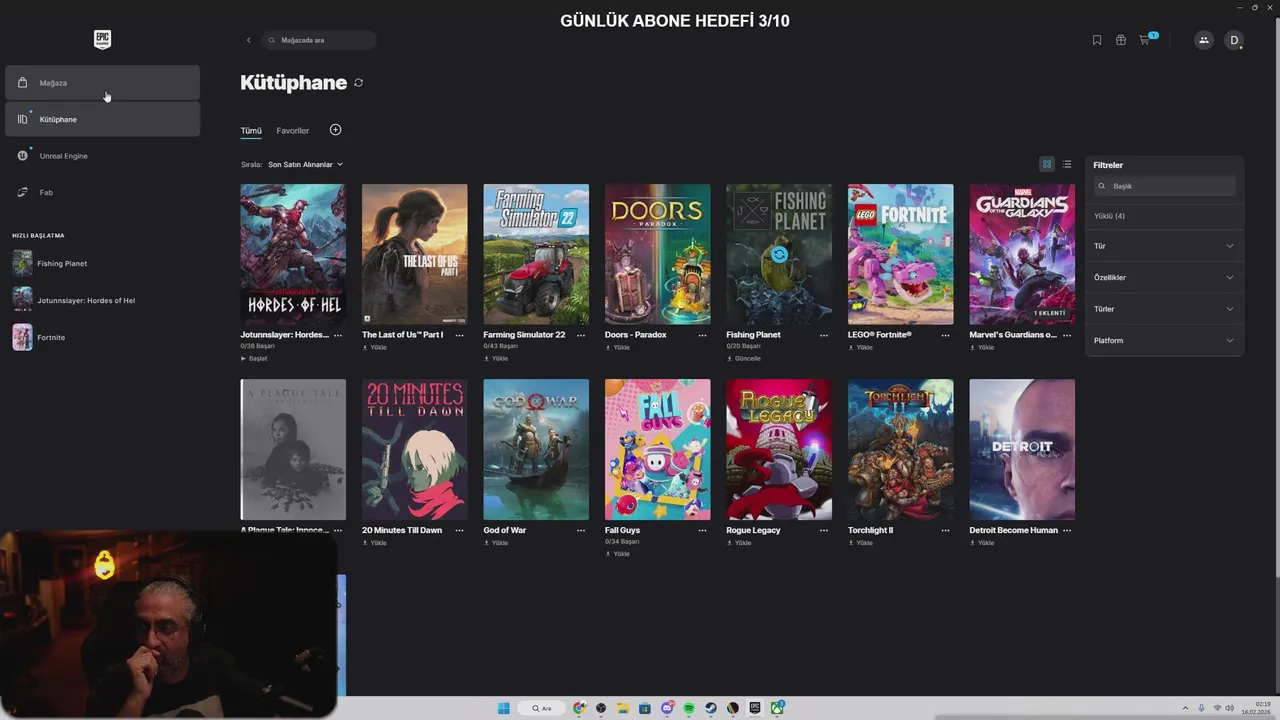Open three-dot menu for Jotunnslayer card
The image size is (1280, 720).
pyautogui.click(x=338, y=335)
